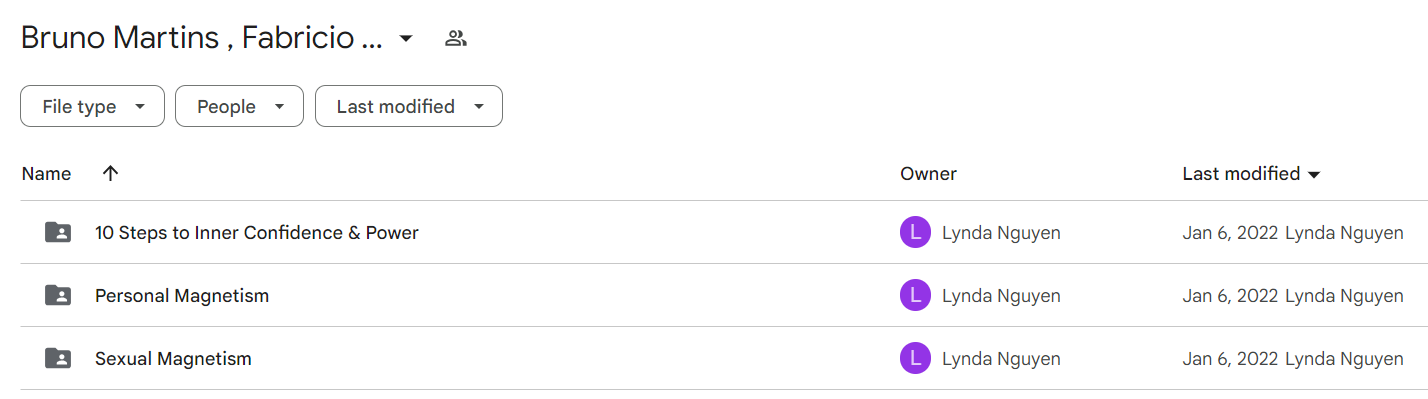Select the 10 Steps to Inner Confidence & Power folder
The width and height of the screenshot is (1428, 399).
tap(256, 232)
